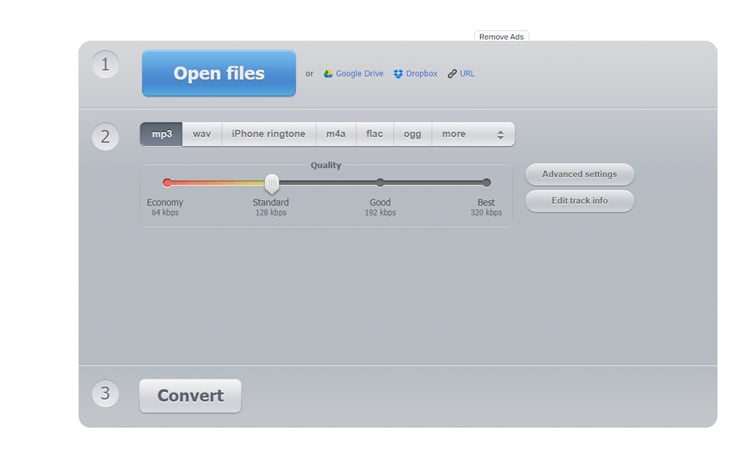Viewport: 756px width, 450px height.
Task: Pick the flac format tab
Action: [x=375, y=134]
